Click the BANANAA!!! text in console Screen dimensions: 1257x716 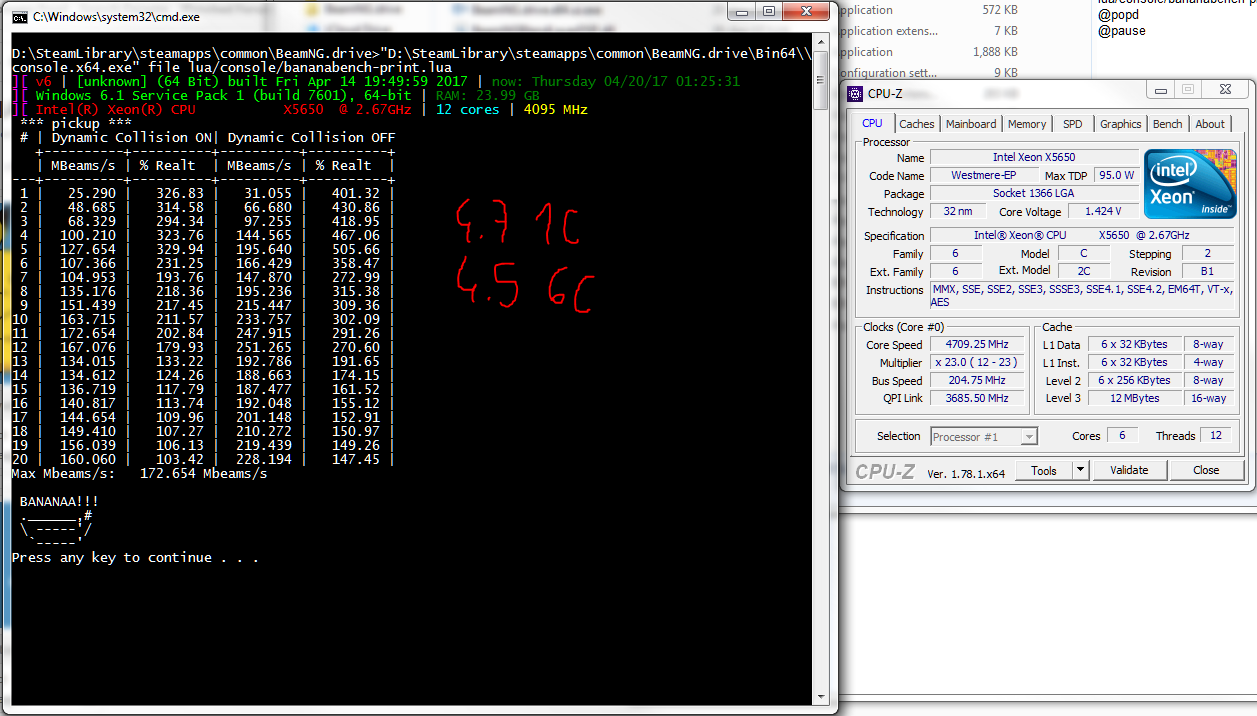tap(59, 501)
